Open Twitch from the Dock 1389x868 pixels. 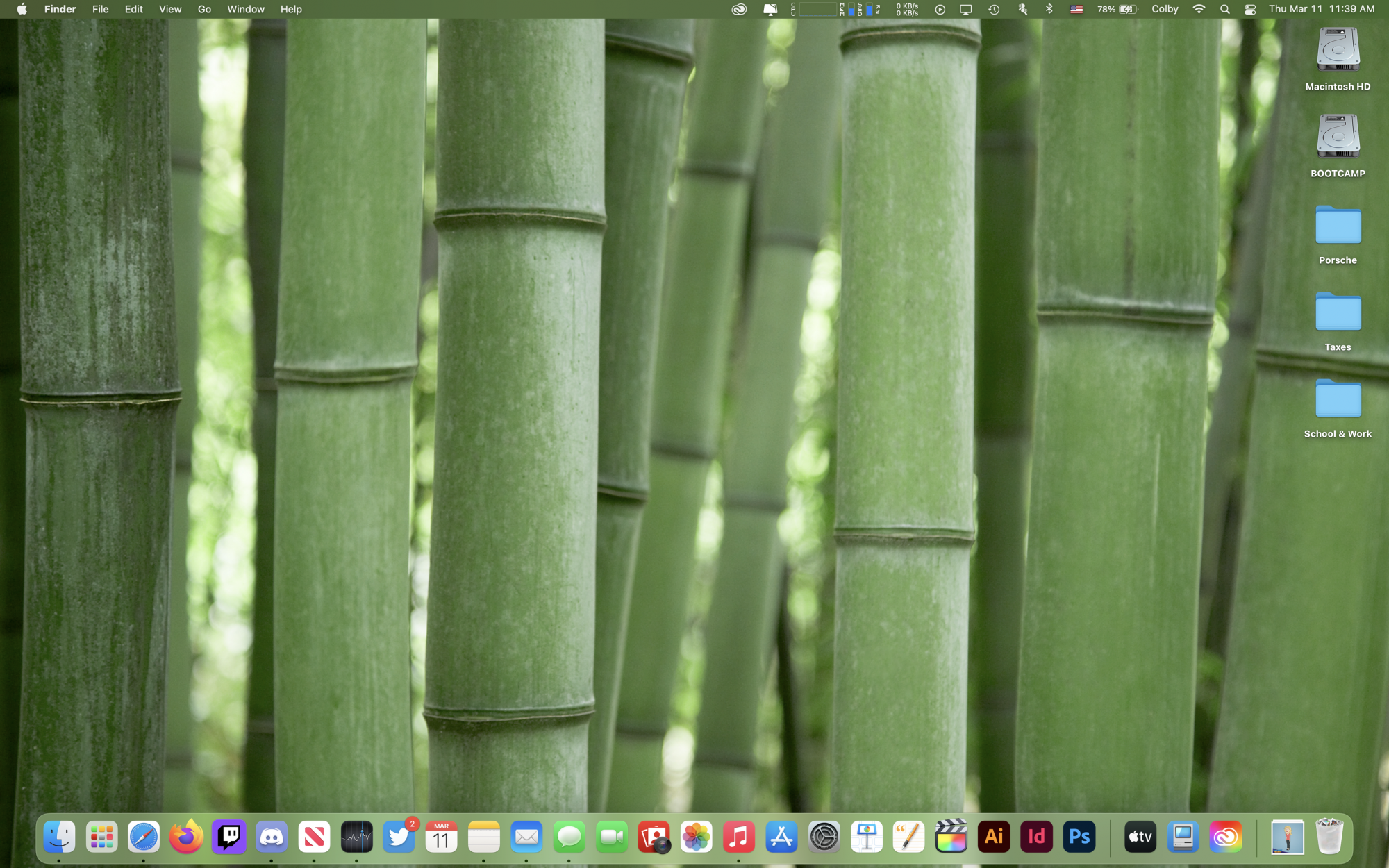click(229, 837)
